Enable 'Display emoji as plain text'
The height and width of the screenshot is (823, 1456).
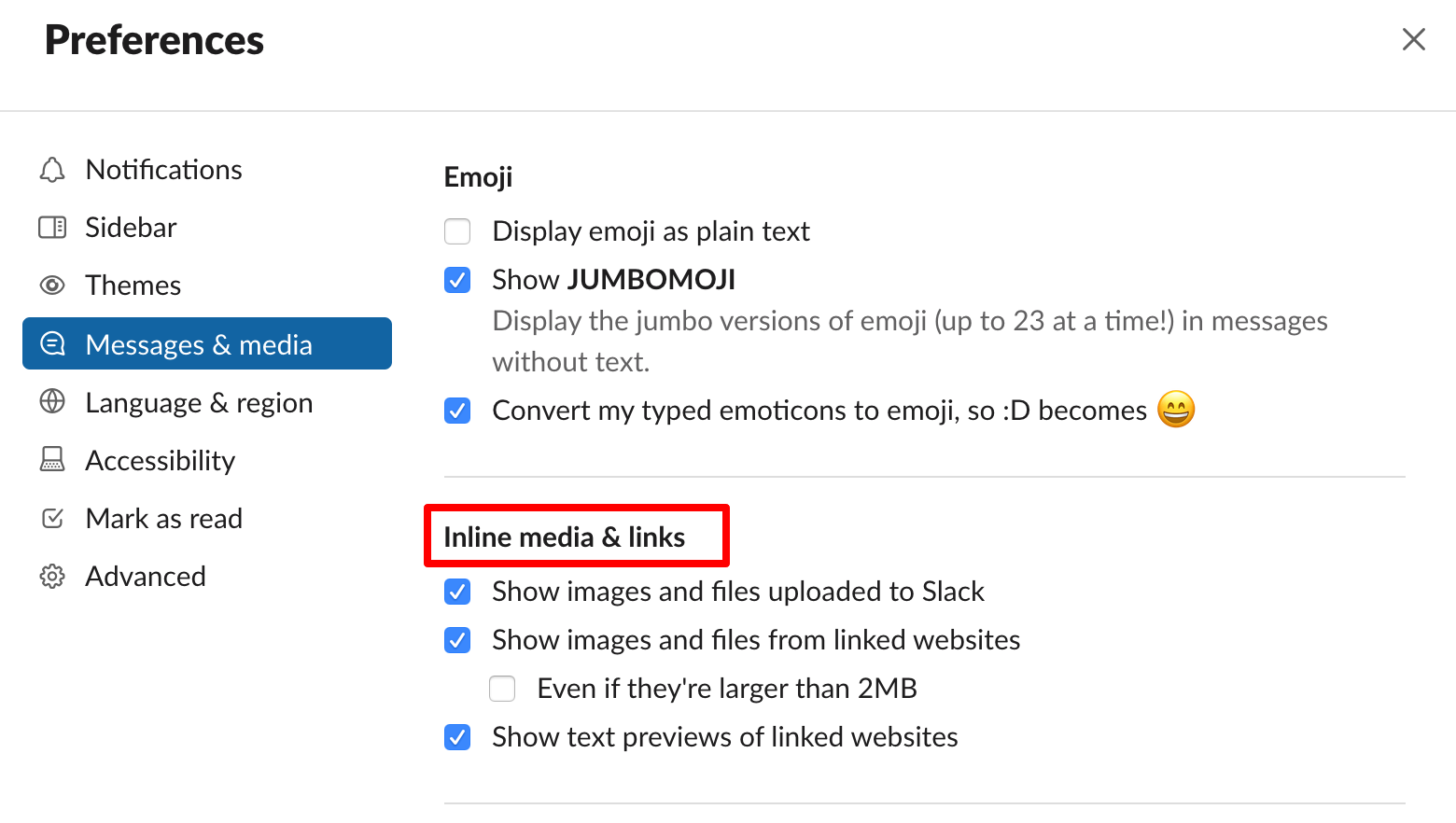coord(457,230)
